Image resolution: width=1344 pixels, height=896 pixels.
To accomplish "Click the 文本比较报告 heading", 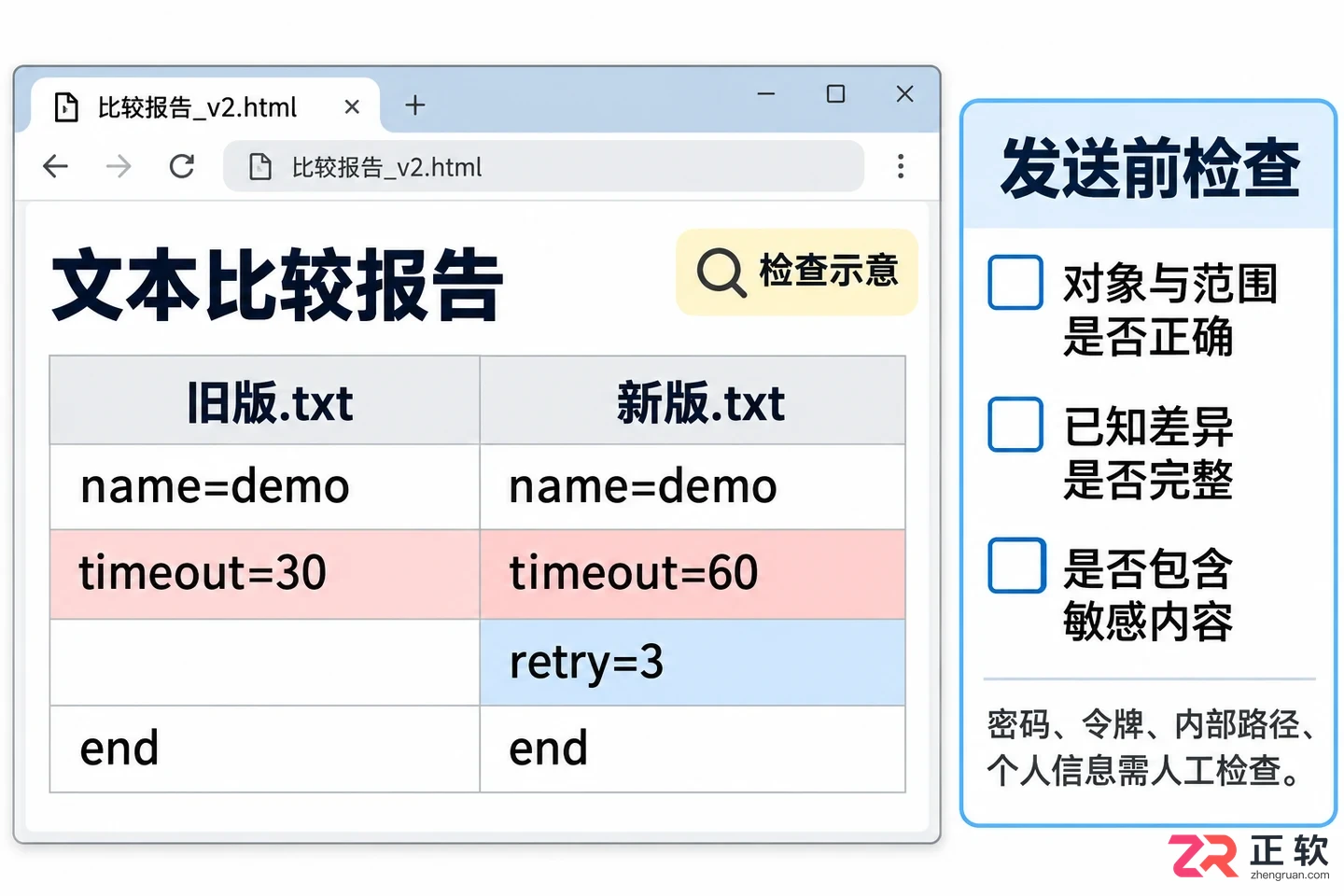I will pos(278,285).
